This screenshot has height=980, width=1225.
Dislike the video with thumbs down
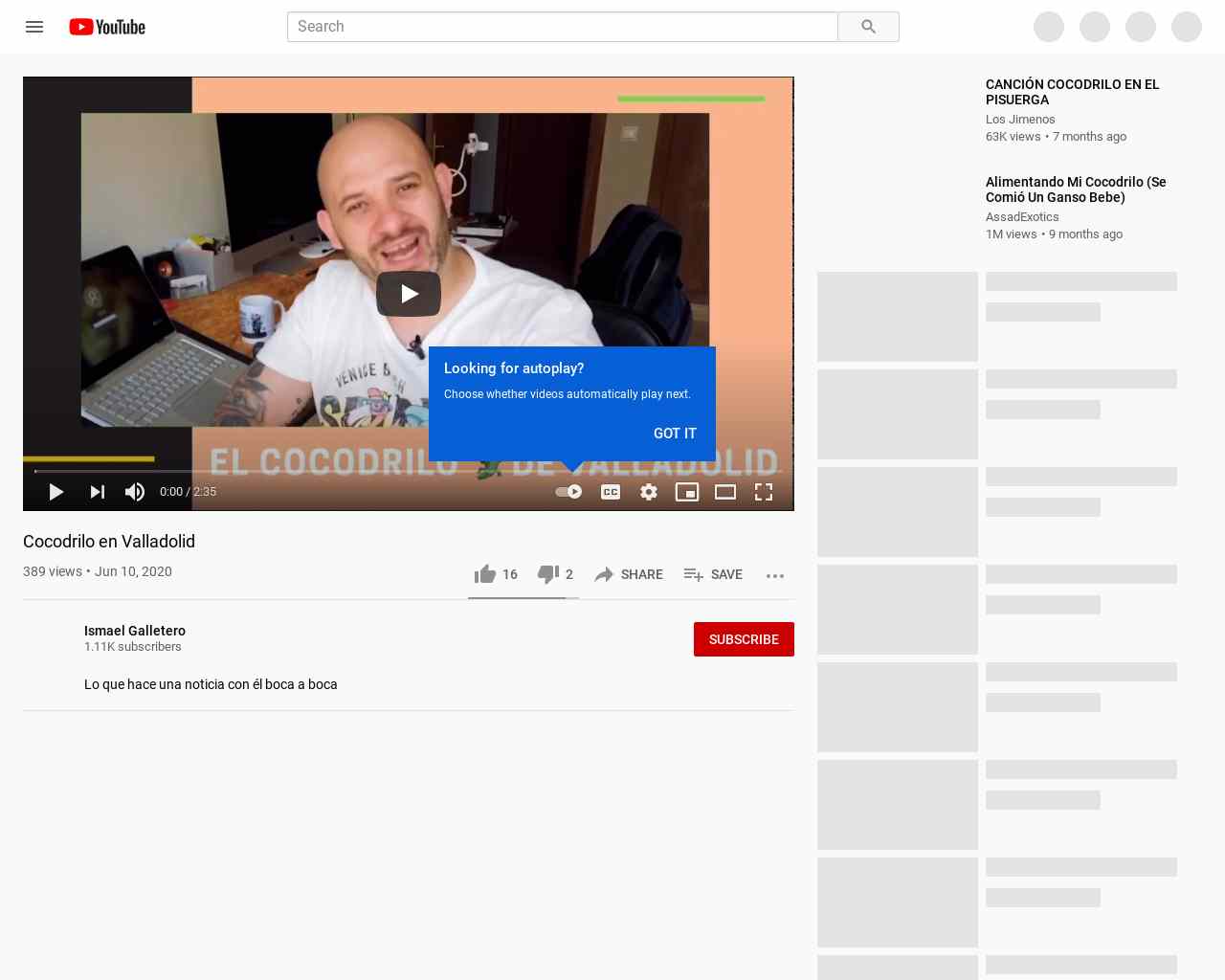coord(555,574)
